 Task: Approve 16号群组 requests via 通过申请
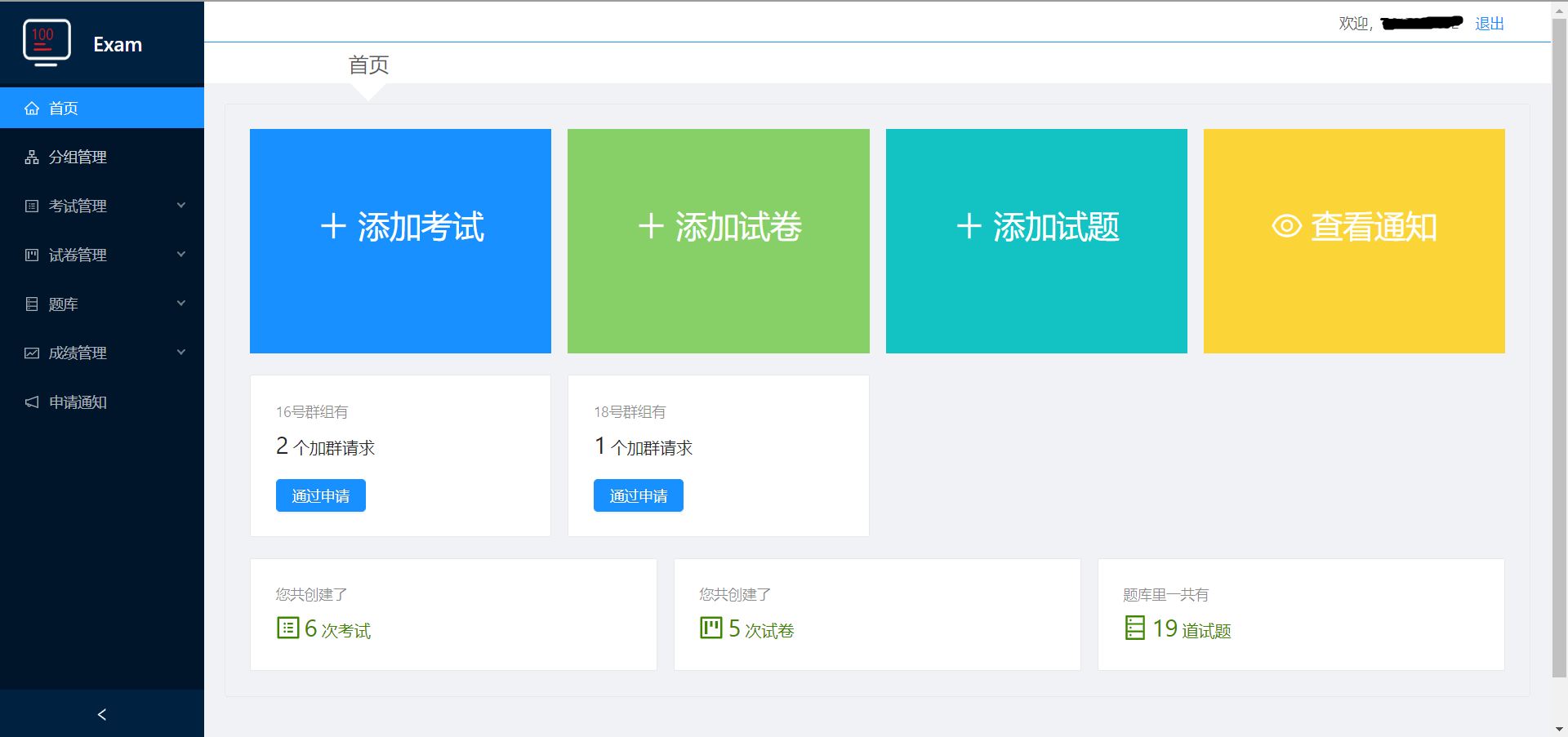pos(321,495)
